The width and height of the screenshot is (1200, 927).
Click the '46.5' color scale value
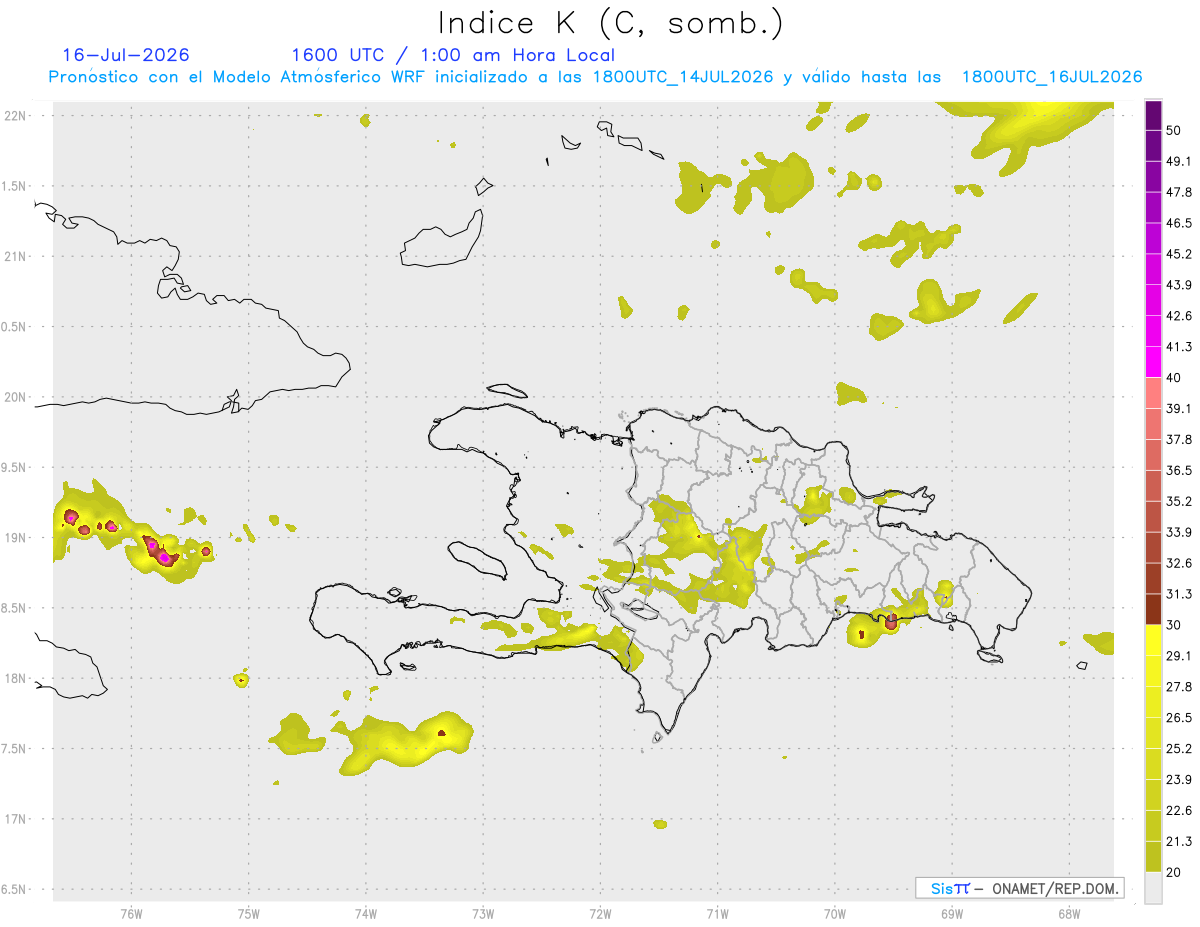[1179, 223]
